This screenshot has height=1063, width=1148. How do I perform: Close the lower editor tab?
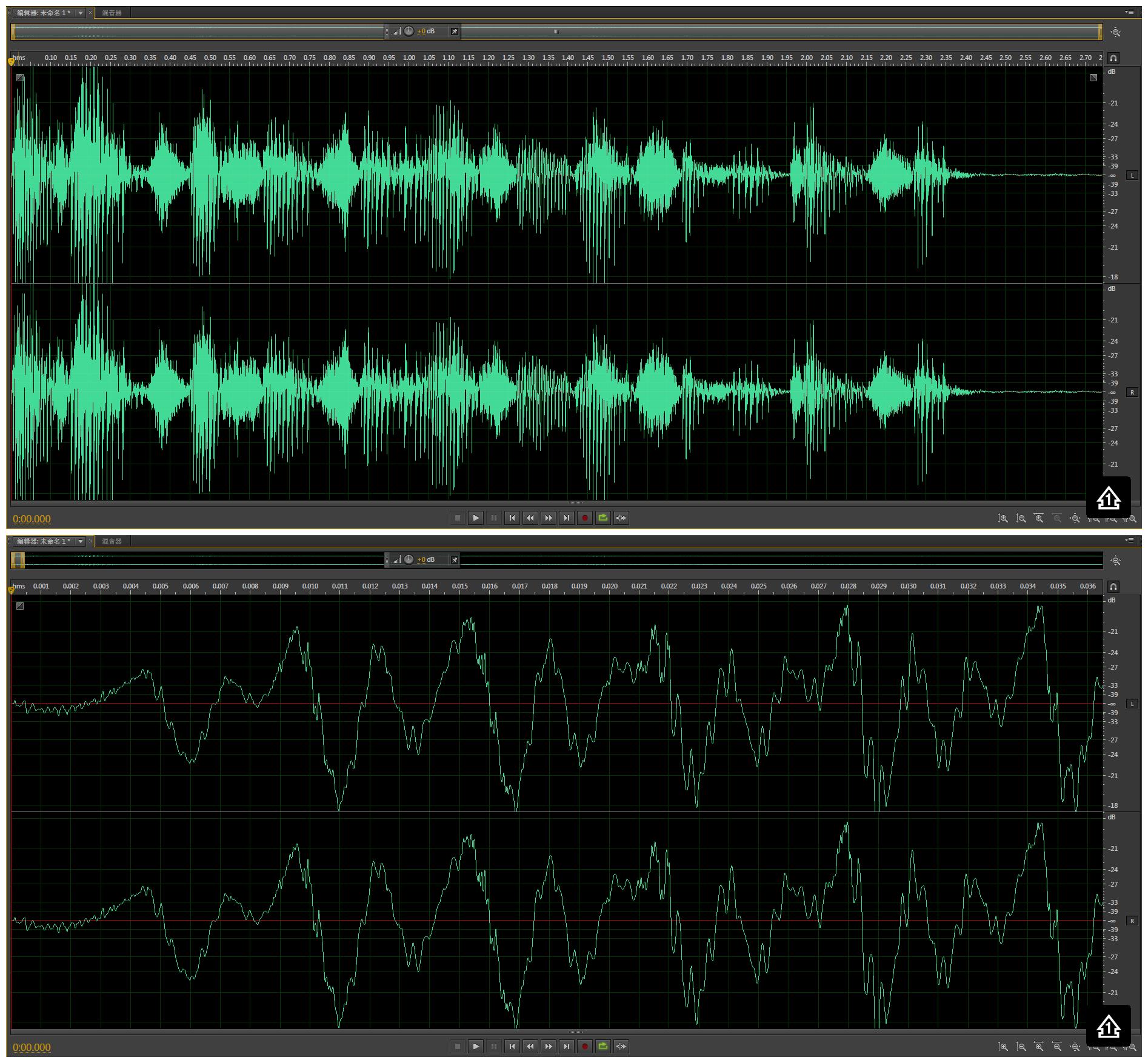point(91,541)
